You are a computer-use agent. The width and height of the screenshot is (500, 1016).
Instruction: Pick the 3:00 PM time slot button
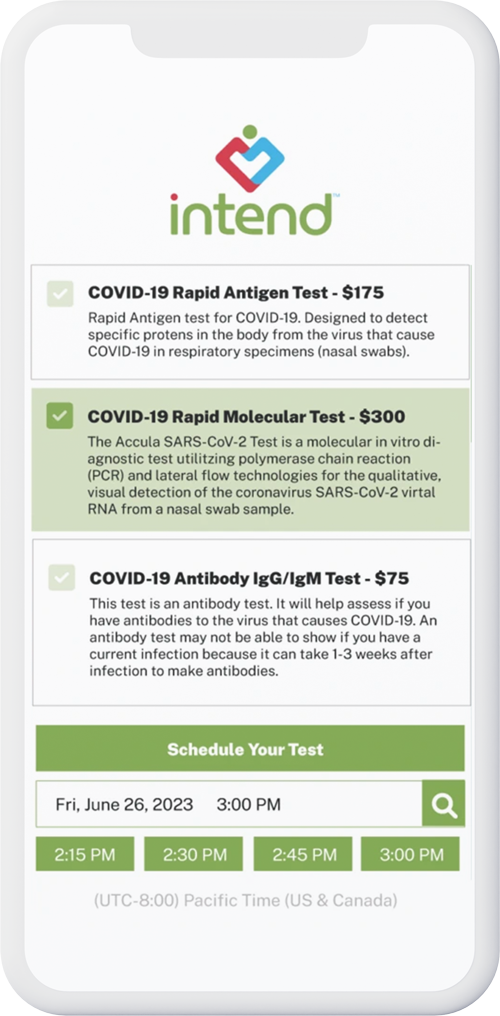(411, 854)
